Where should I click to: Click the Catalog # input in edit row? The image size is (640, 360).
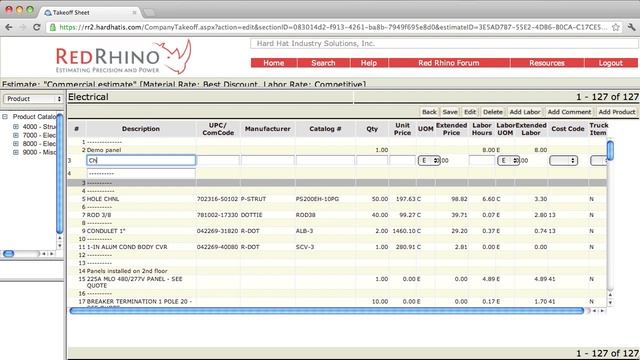pyautogui.click(x=325, y=160)
